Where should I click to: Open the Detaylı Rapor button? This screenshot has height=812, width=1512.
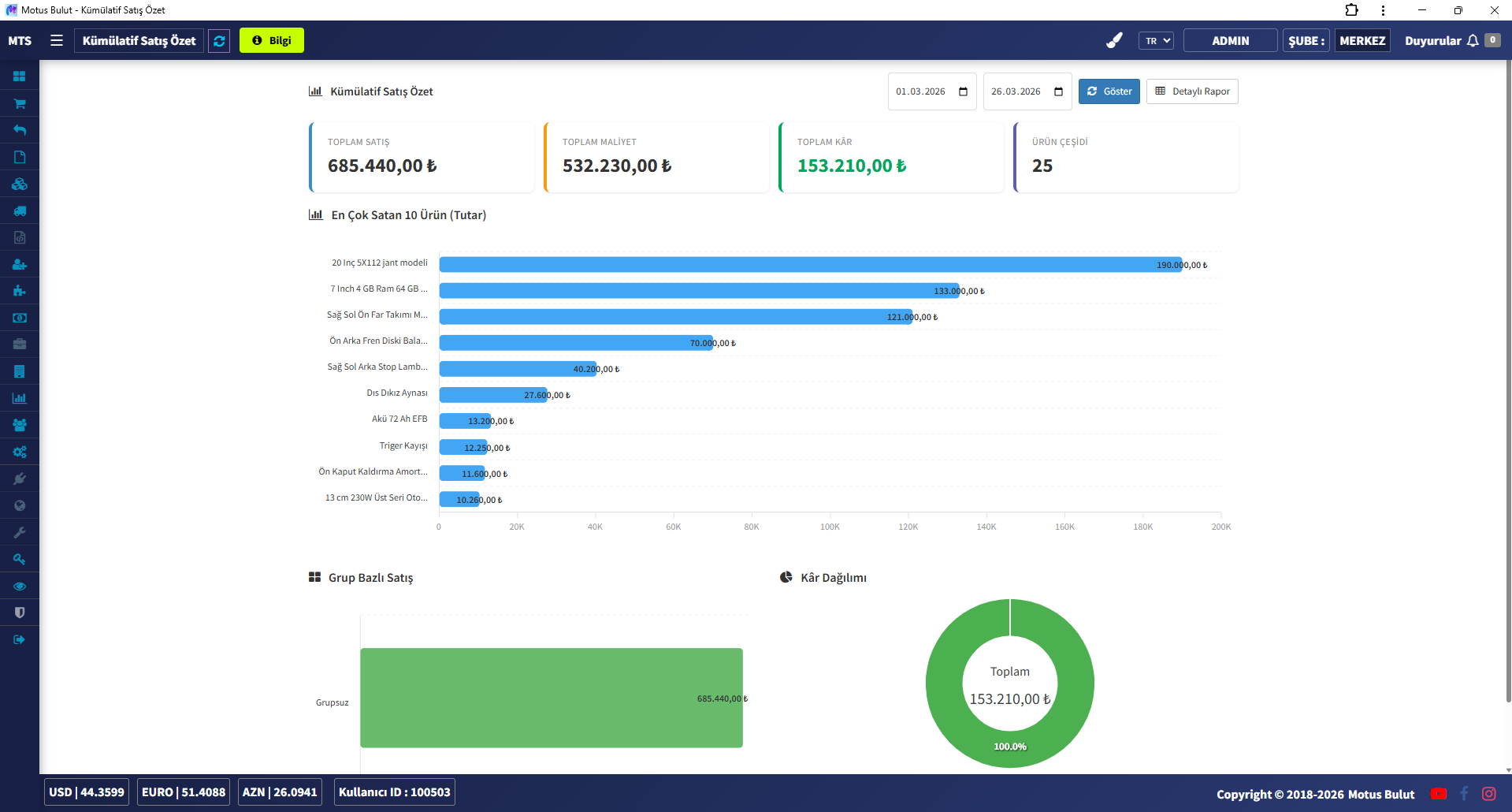[1192, 91]
